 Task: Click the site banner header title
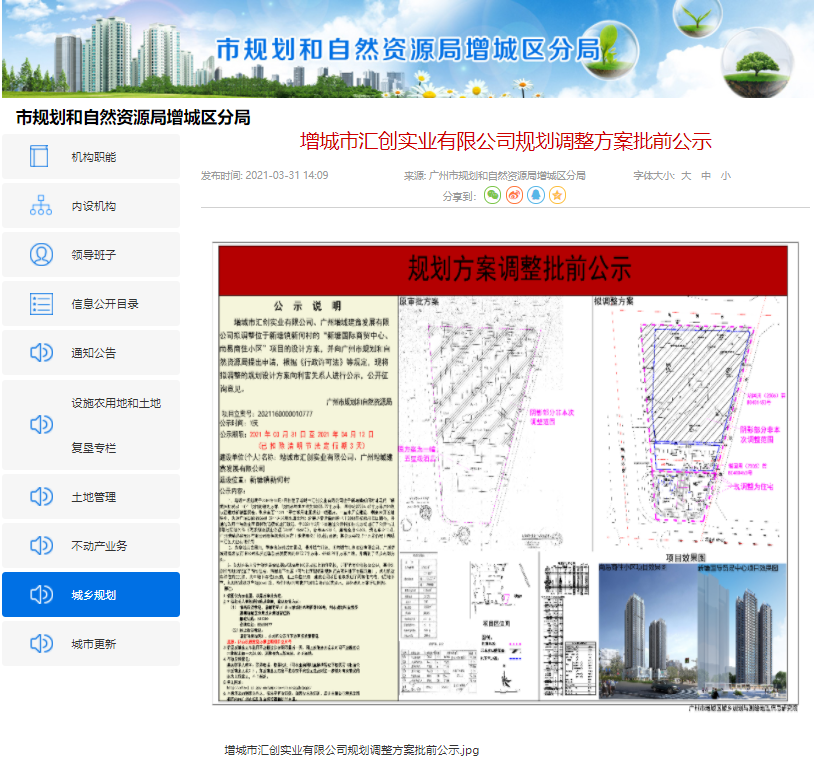click(x=407, y=49)
